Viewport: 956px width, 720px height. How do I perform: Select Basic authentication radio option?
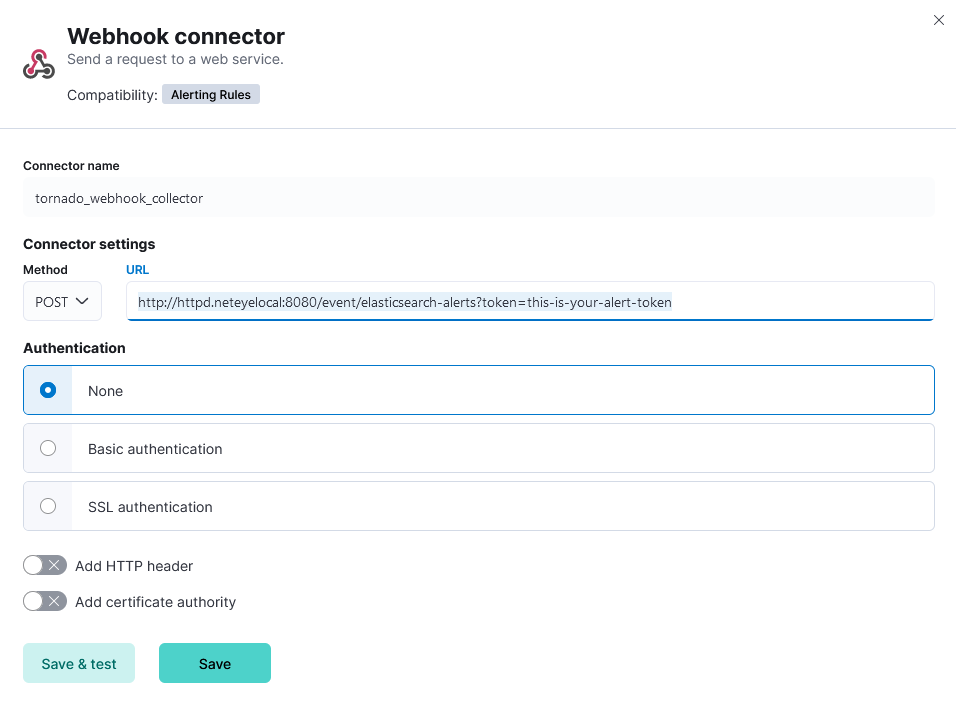tap(48, 448)
